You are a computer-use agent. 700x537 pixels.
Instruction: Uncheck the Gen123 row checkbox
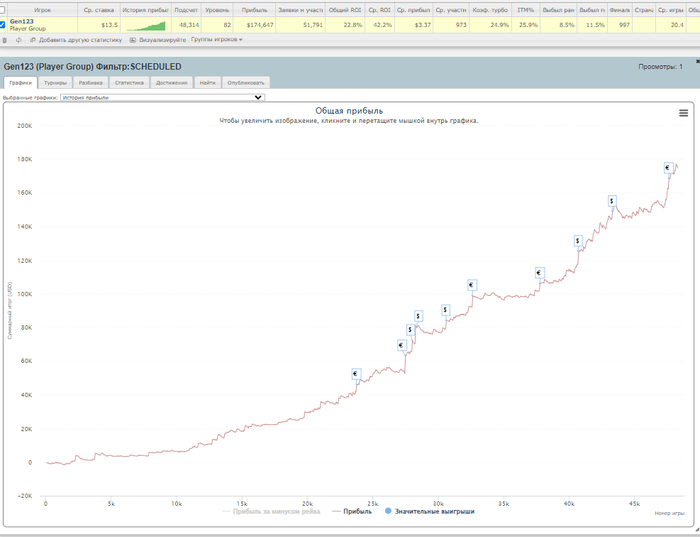click(2, 25)
